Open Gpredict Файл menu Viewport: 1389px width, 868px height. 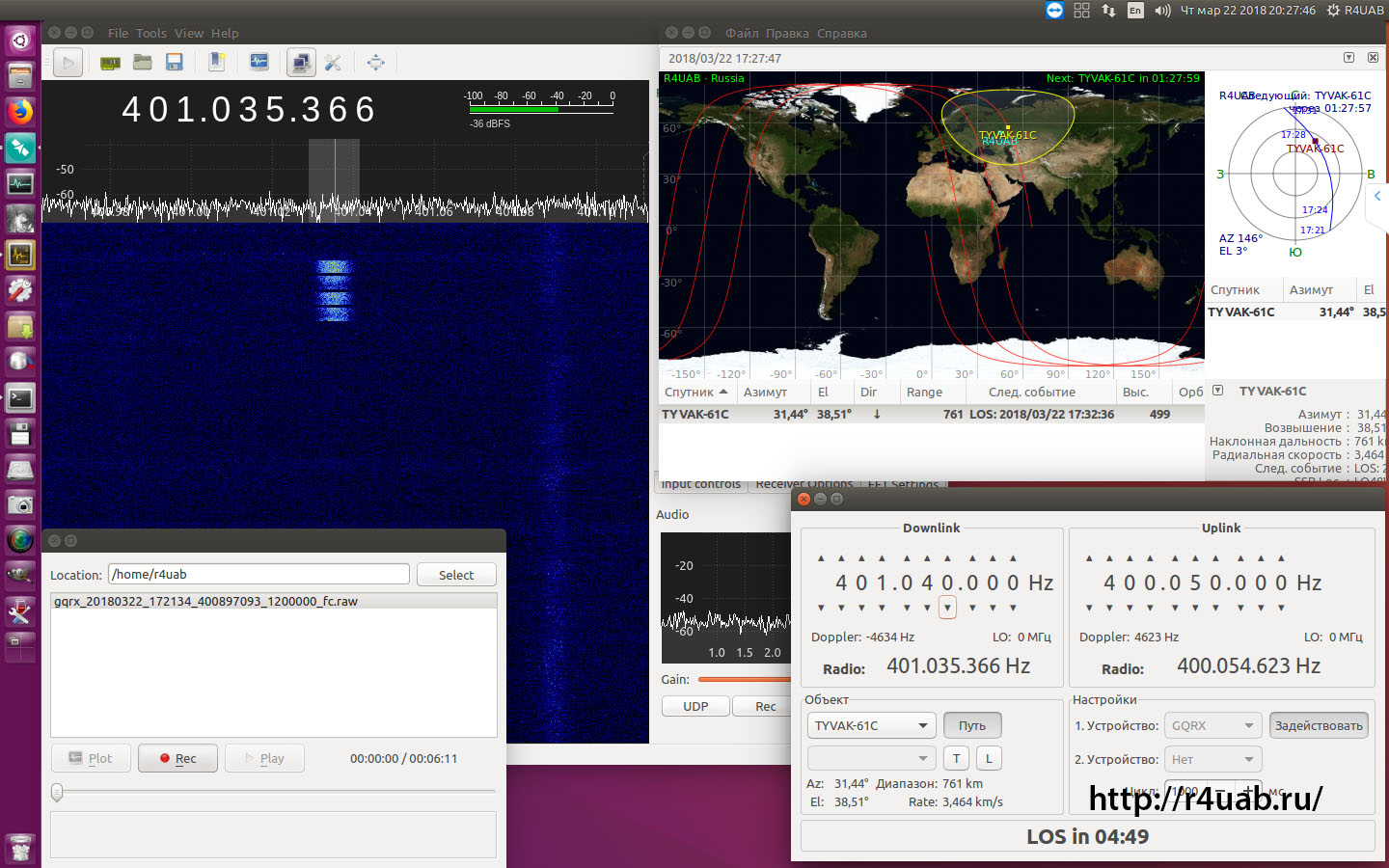coord(742,33)
